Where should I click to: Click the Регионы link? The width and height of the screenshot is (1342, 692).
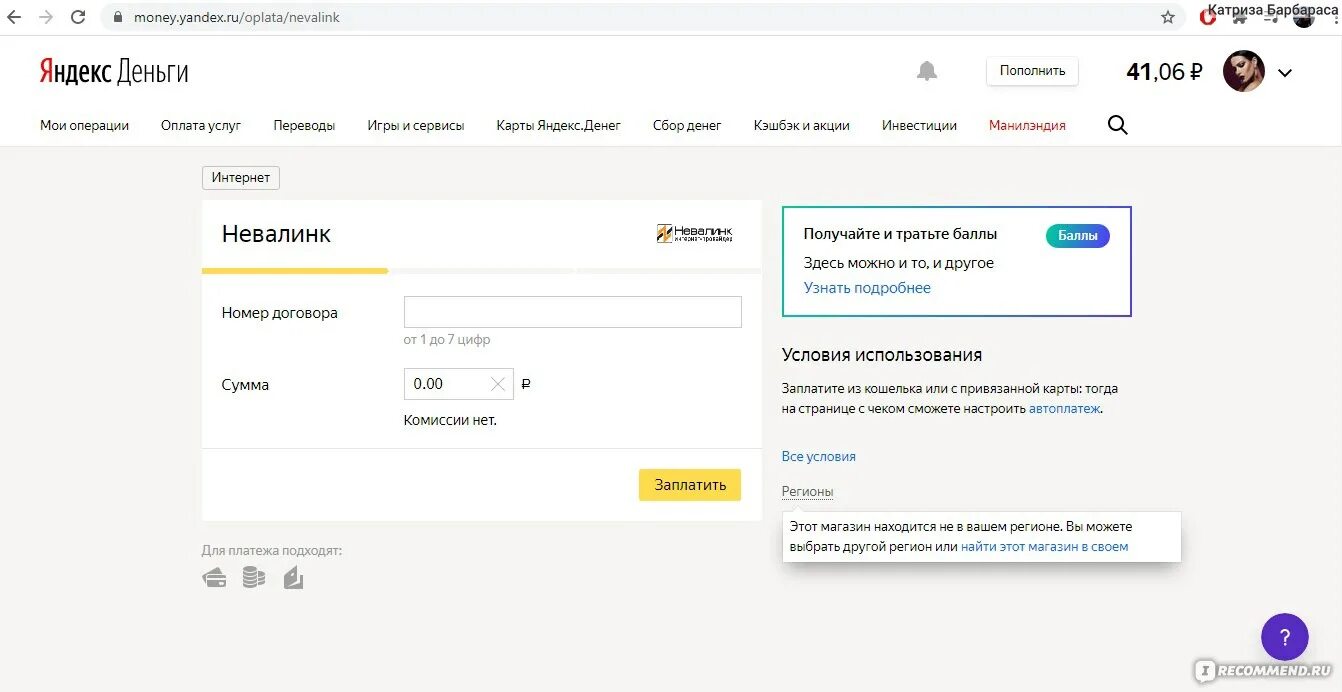tap(808, 491)
